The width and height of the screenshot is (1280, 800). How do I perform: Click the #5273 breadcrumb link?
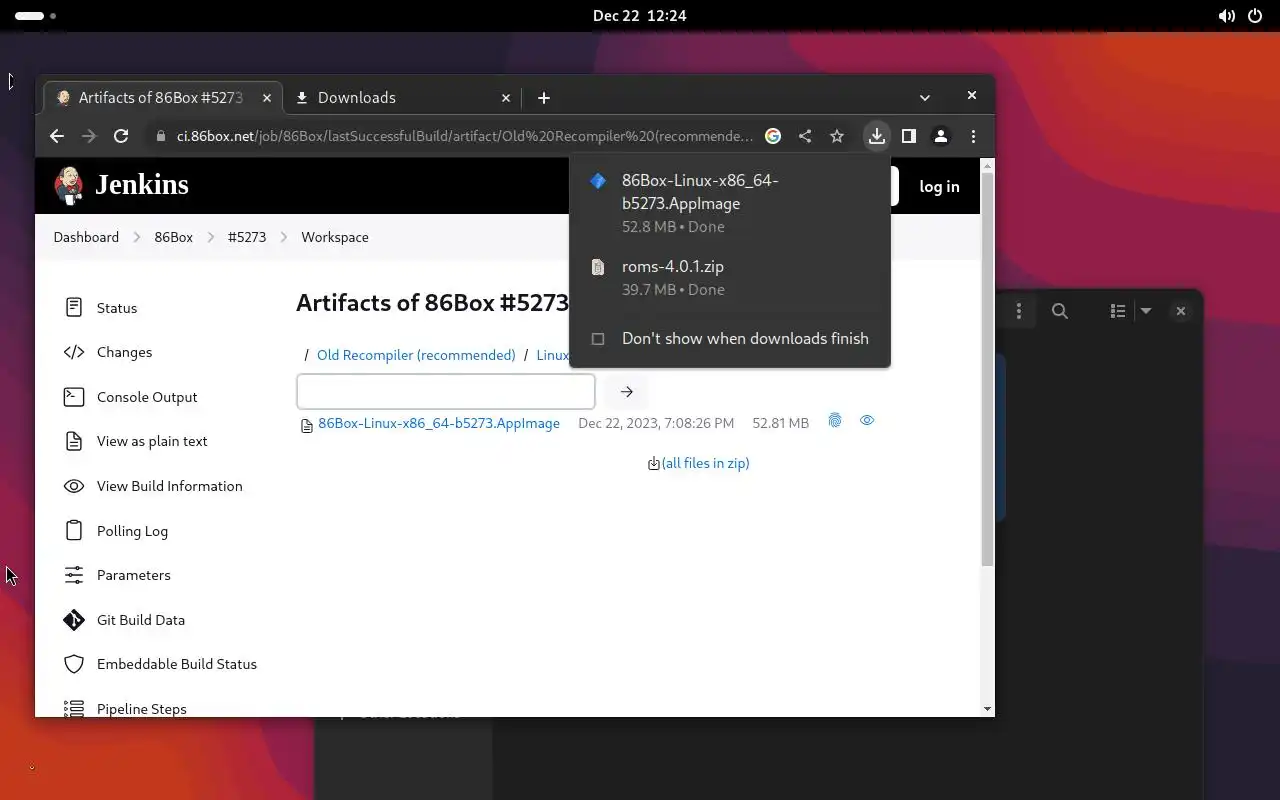(247, 237)
